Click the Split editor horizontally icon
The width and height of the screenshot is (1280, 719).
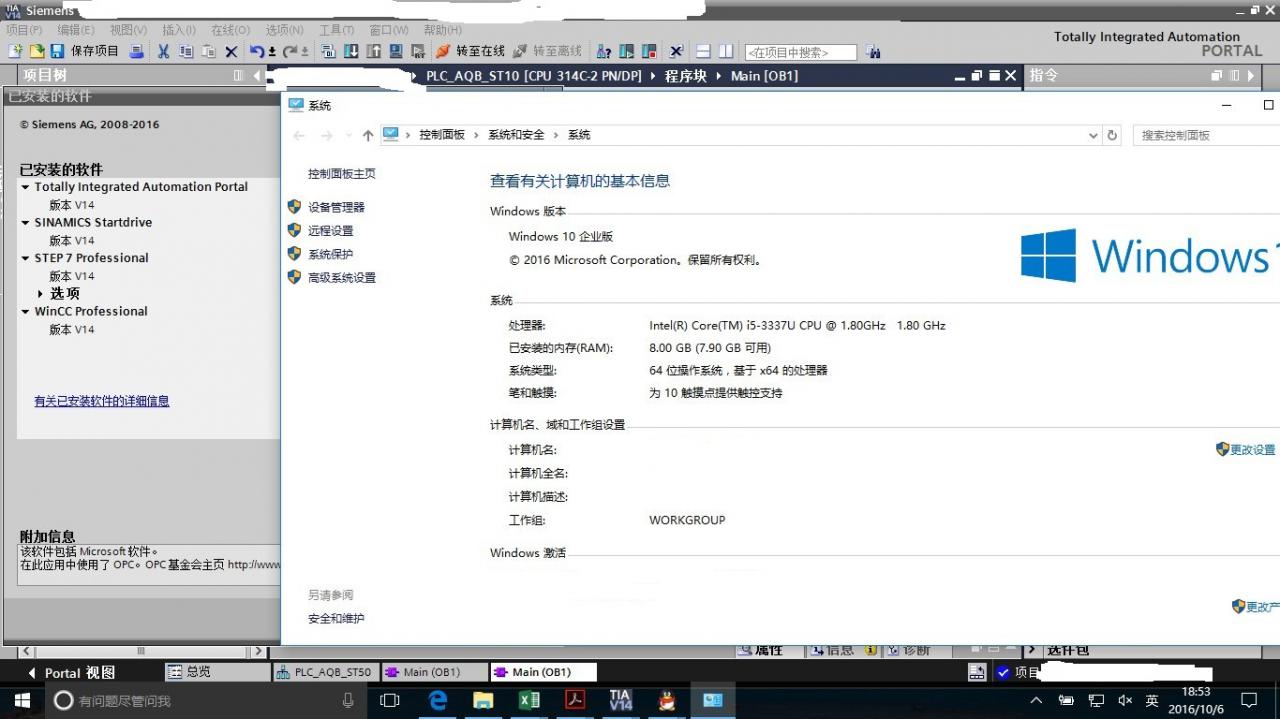click(x=703, y=51)
